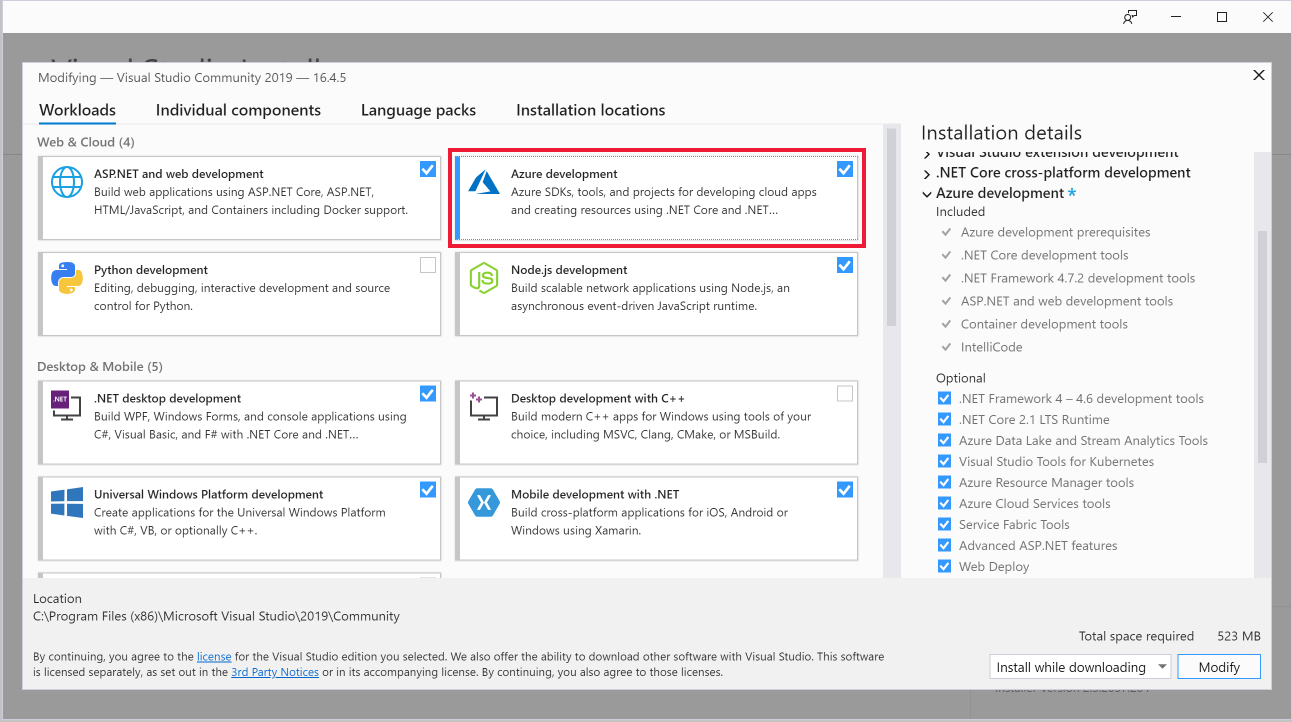Open the 3rd Party Notices link

point(274,672)
